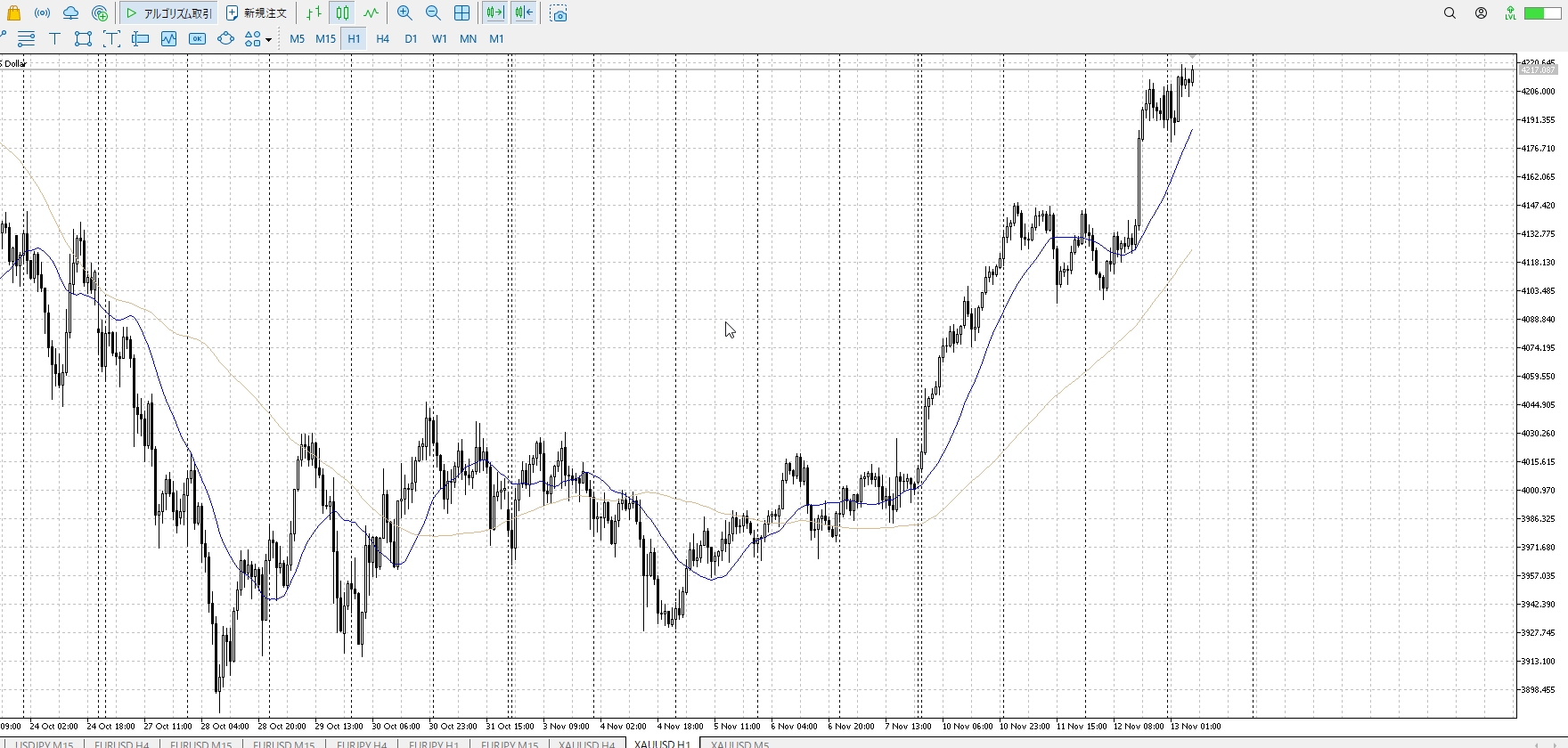
Task: Switch to the EURJPY H1 chart tab
Action: pos(433,744)
